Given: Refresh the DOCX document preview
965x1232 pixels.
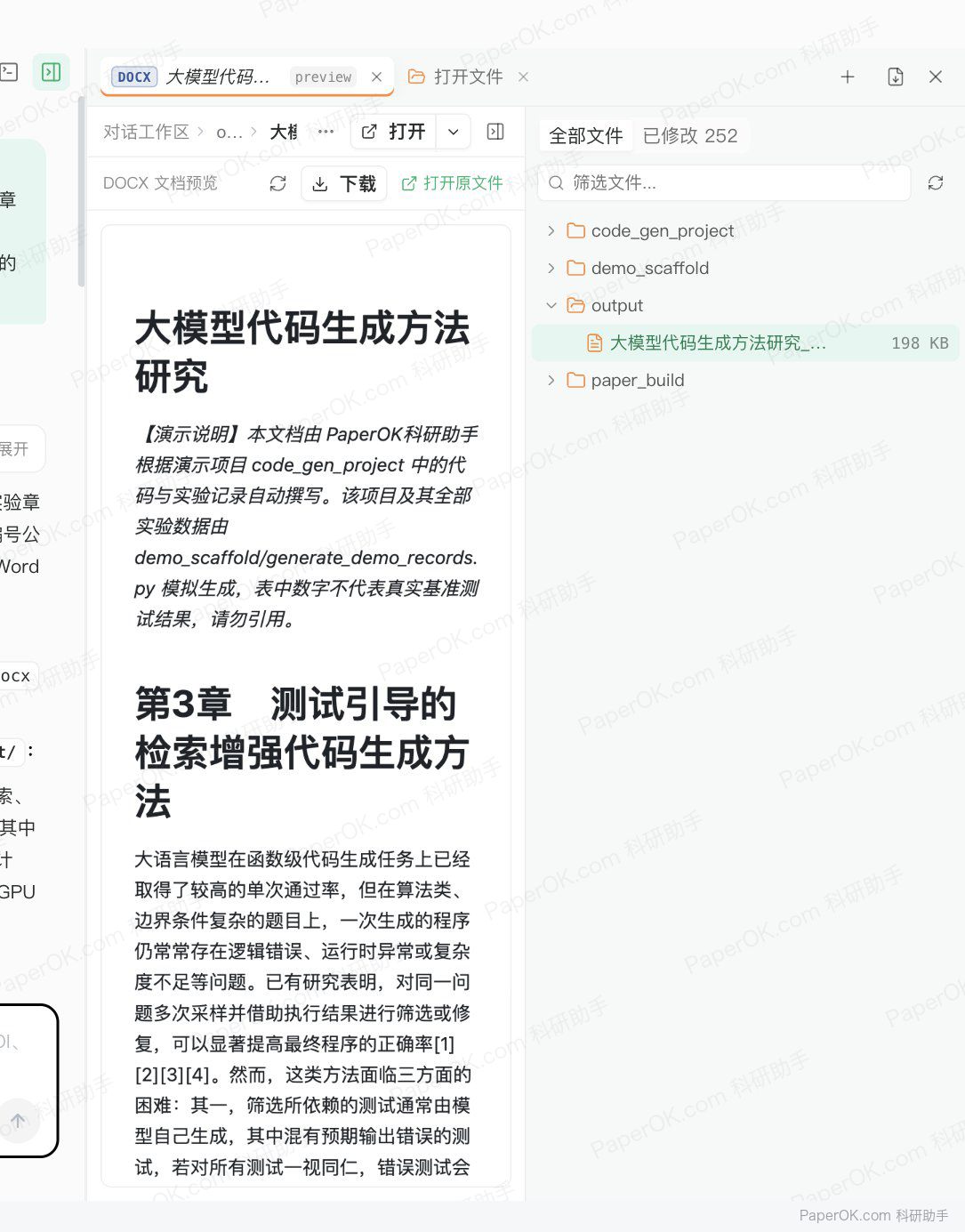Looking at the screenshot, I should pos(277,183).
